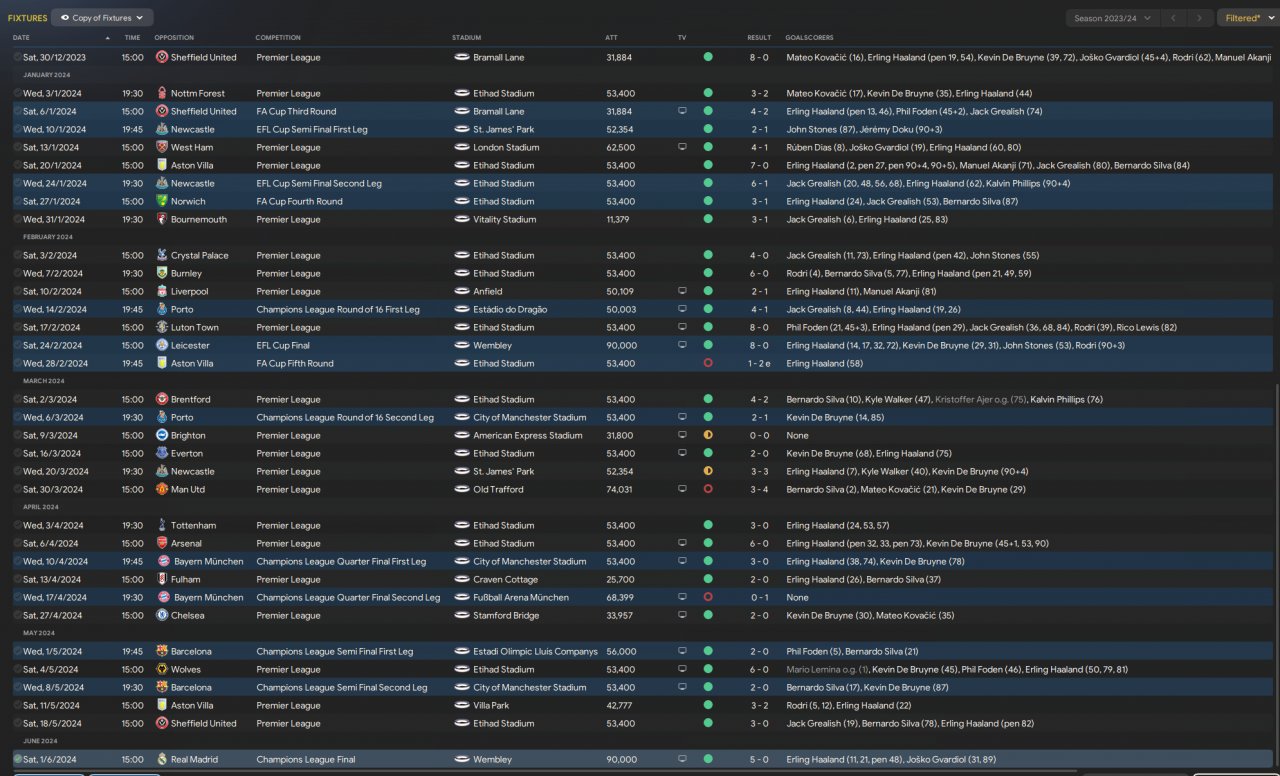Sort by the STADIUM column header
Screen dimensions: 1280x776
(x=467, y=38)
